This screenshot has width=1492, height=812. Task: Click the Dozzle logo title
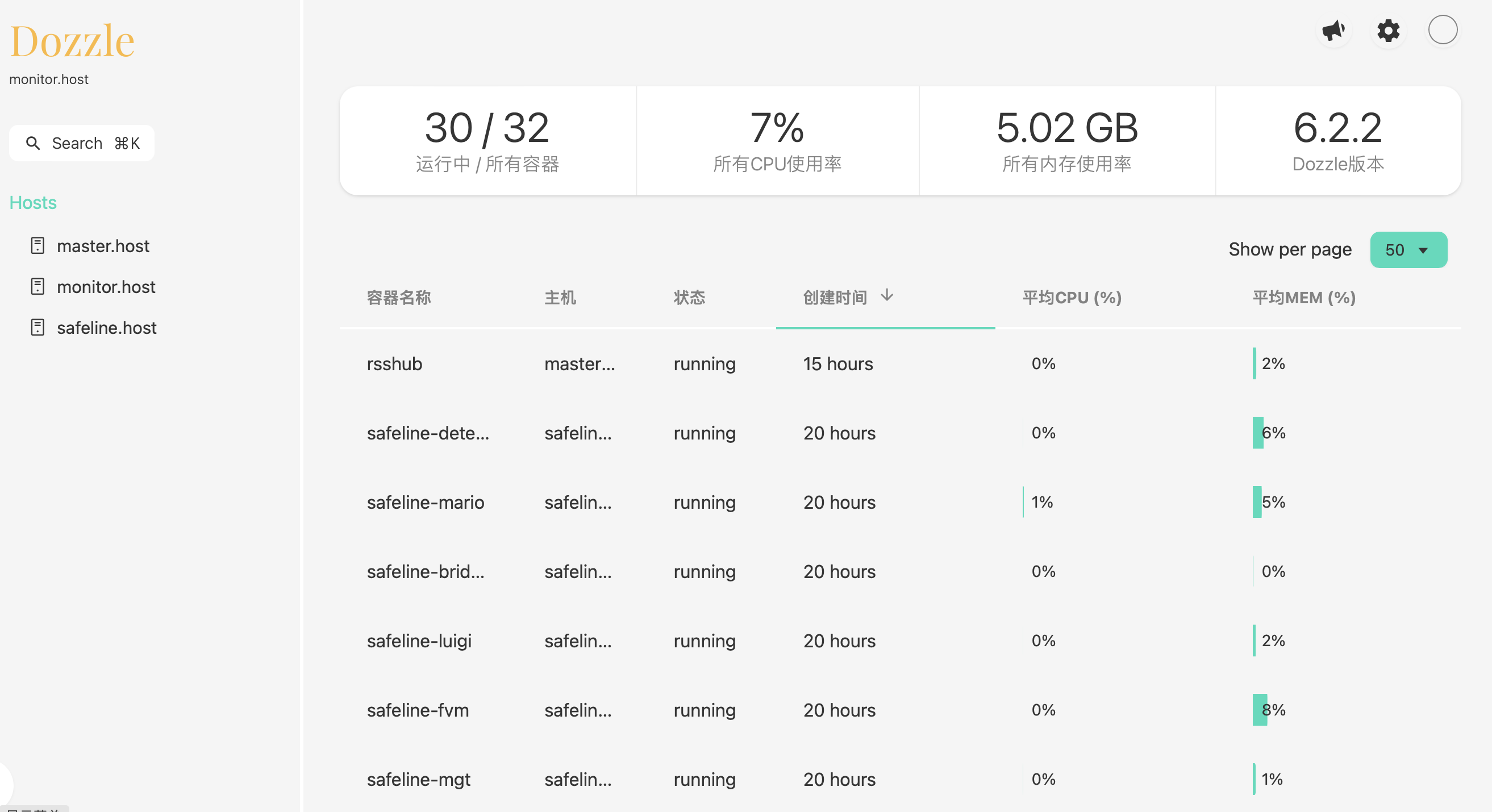click(72, 41)
